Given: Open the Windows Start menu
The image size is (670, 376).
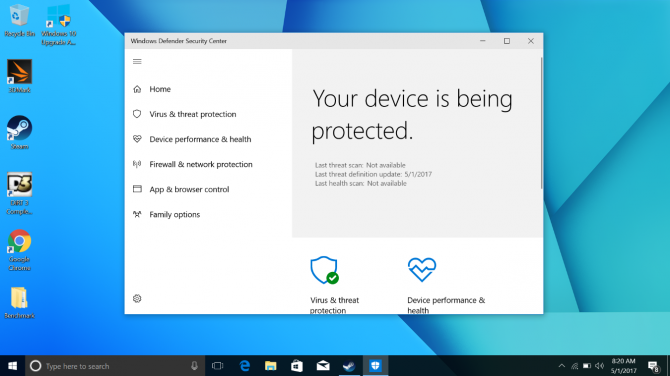Looking at the screenshot, I should [x=12, y=366].
